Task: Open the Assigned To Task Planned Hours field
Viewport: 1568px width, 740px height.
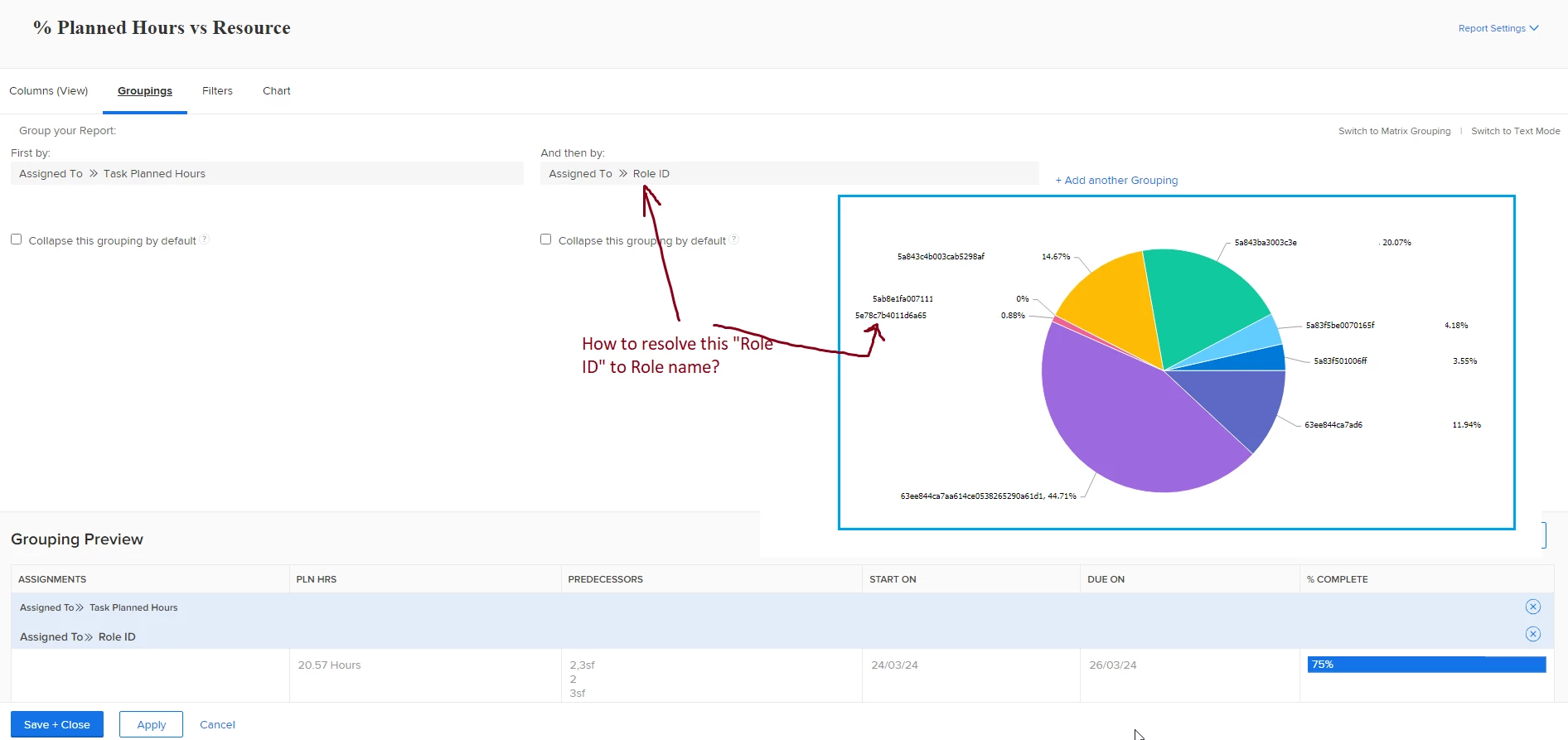Action: 267,173
